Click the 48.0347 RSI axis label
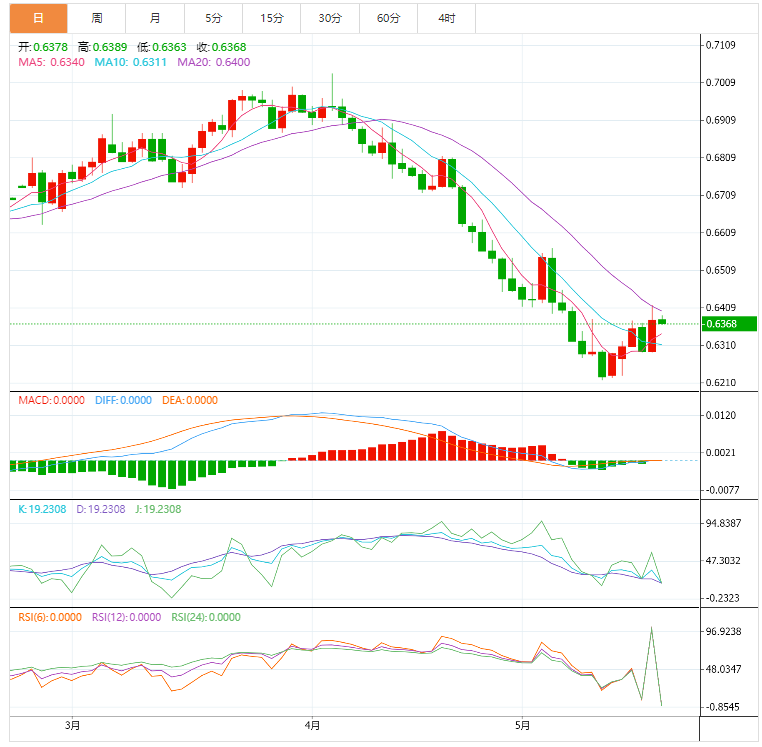762x747 pixels. [x=724, y=669]
